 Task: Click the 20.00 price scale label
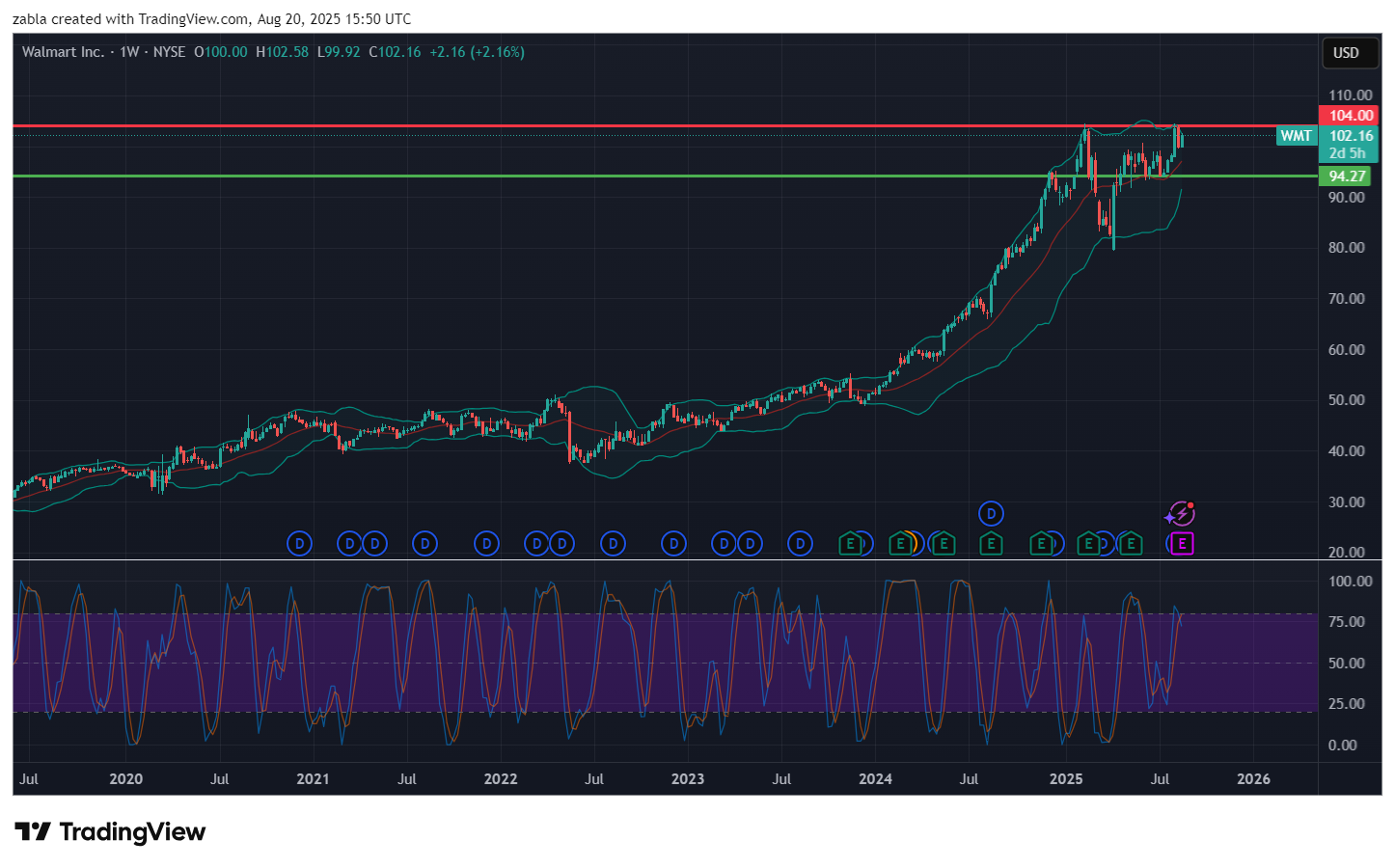coord(1347,553)
